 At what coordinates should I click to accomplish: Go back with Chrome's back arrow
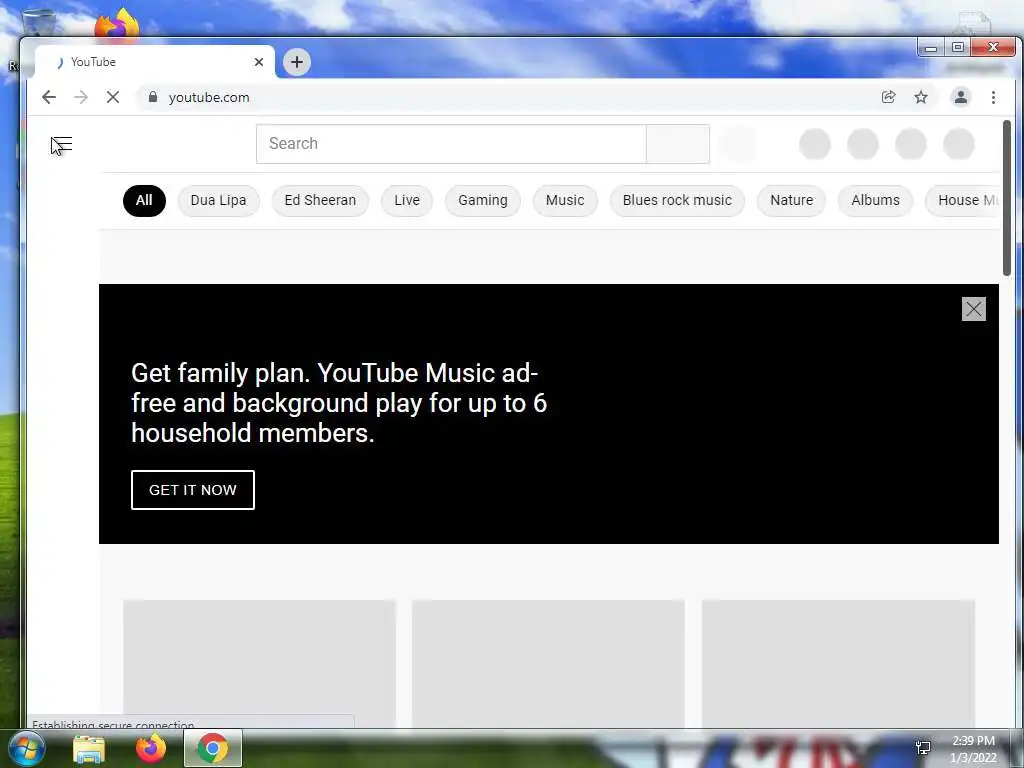pyautogui.click(x=49, y=97)
